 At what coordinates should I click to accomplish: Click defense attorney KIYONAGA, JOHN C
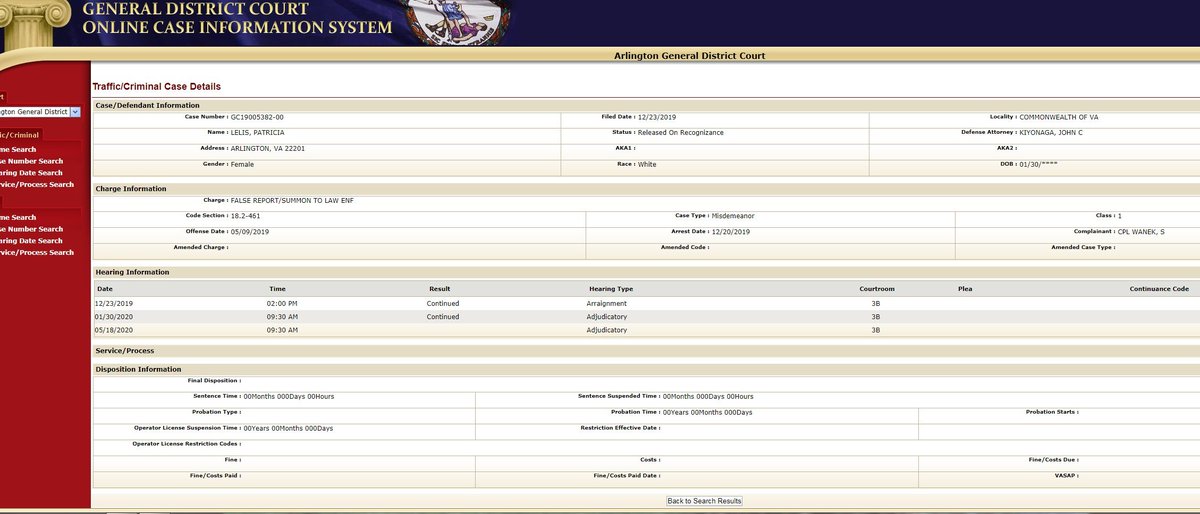click(1051, 132)
